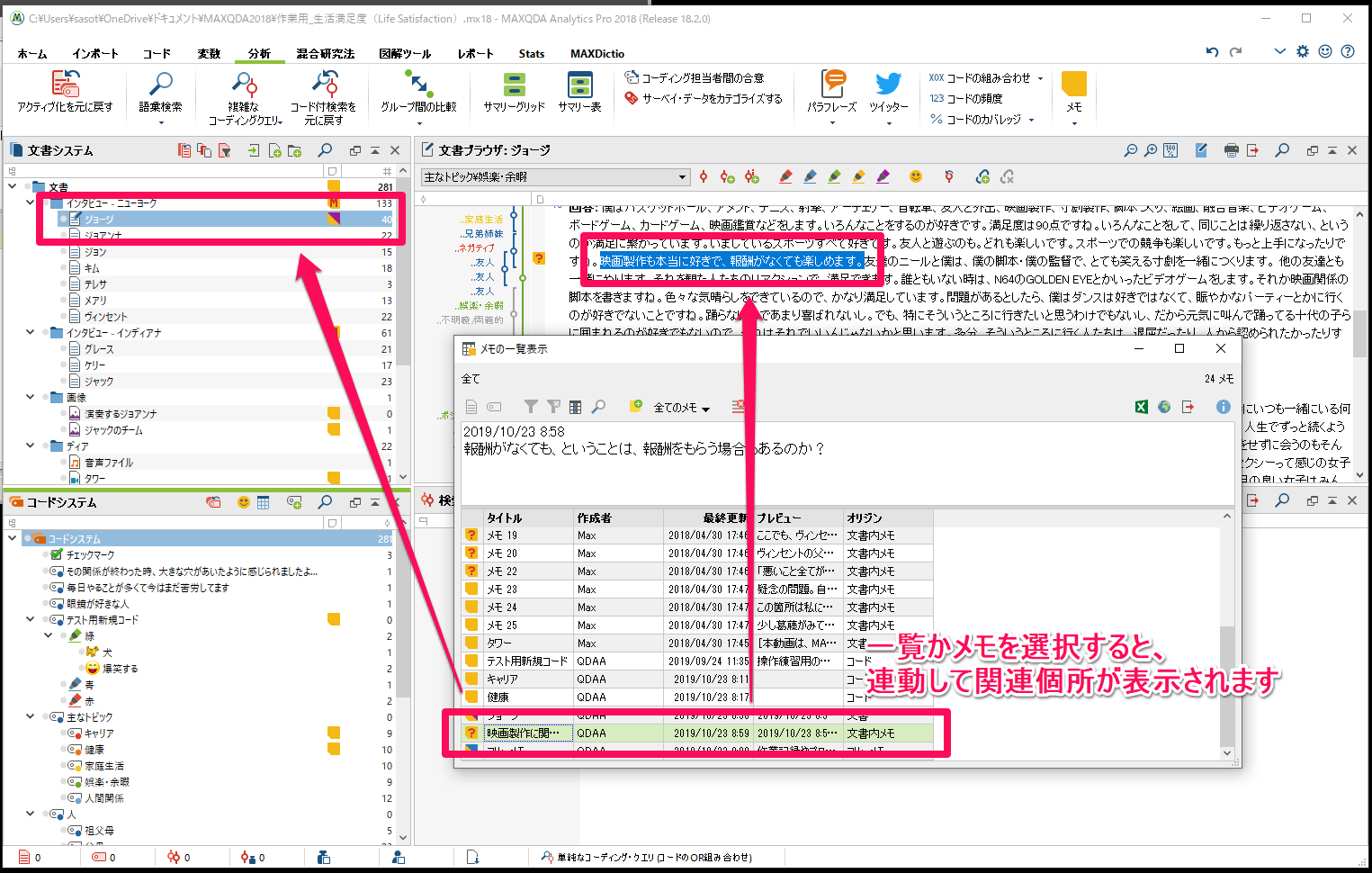Screen dimensions: 1372x873
Task: Open the 図解ツール ribbon tab
Action: [405, 54]
